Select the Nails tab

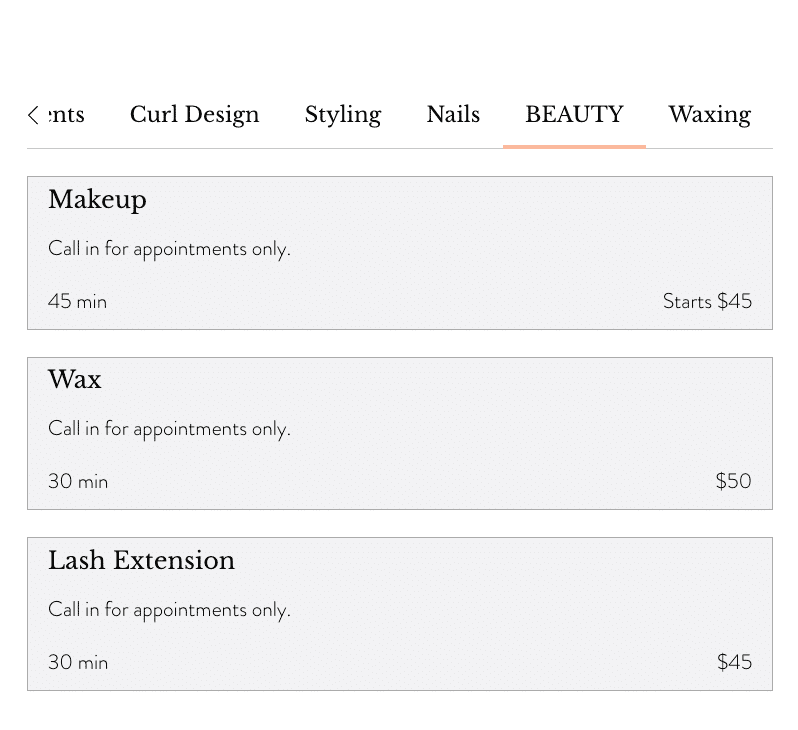pos(453,115)
